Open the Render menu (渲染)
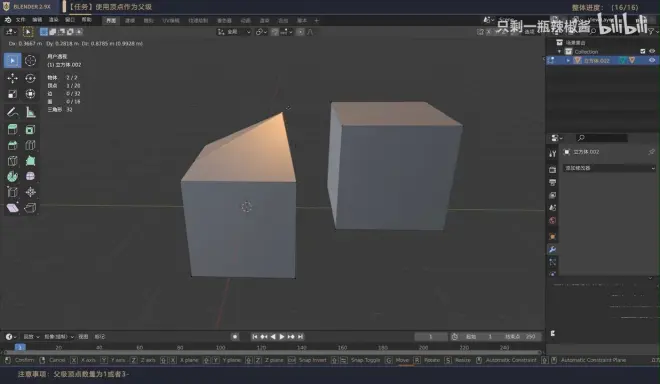 (53, 20)
